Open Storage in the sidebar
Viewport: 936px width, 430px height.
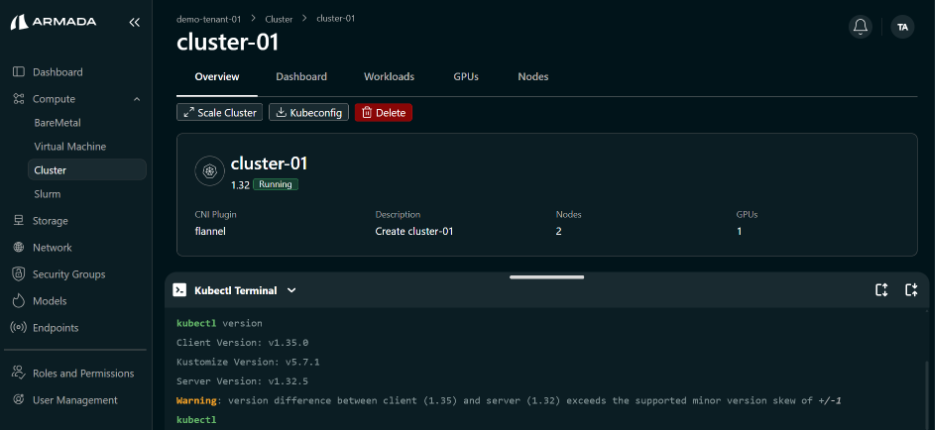(50, 220)
